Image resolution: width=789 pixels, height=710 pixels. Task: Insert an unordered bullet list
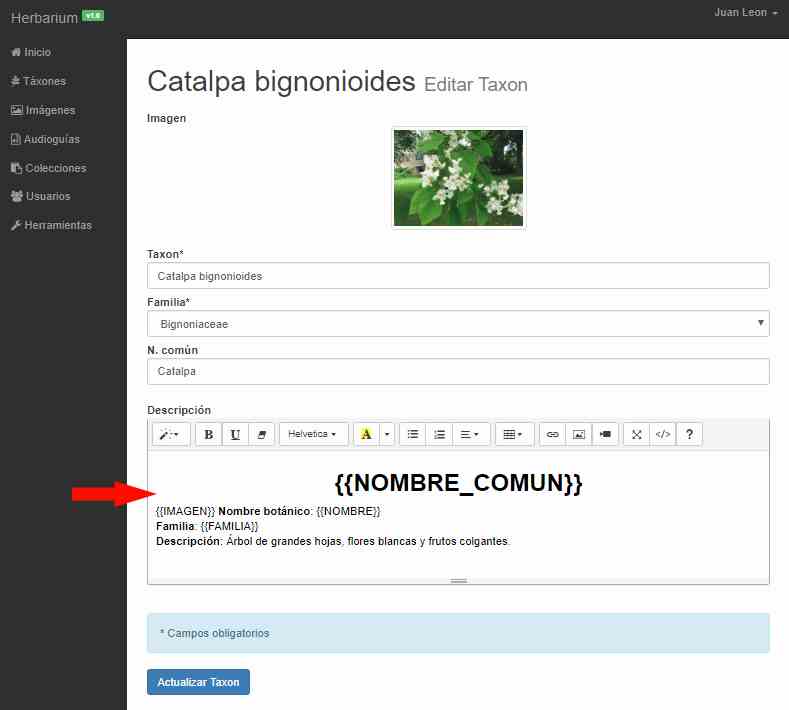tap(412, 434)
